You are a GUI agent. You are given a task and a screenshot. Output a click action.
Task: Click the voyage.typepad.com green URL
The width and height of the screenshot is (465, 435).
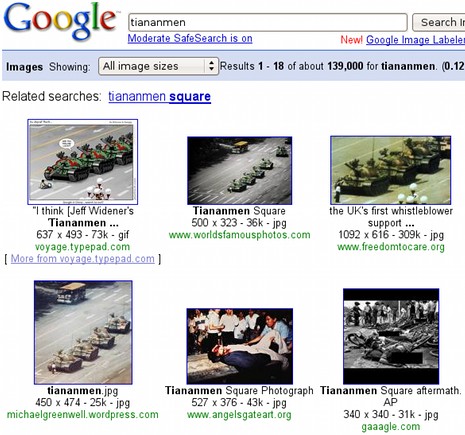click(82, 247)
